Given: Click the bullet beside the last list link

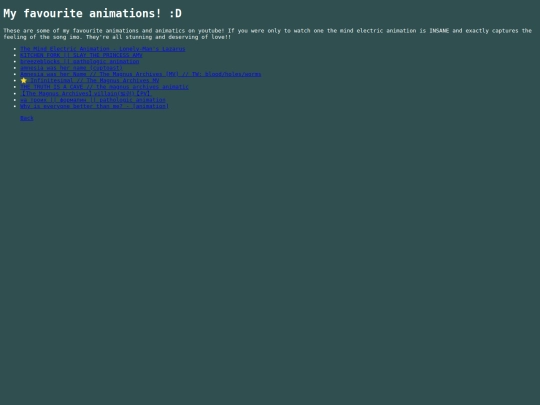Looking at the screenshot, I should [x=15, y=106].
